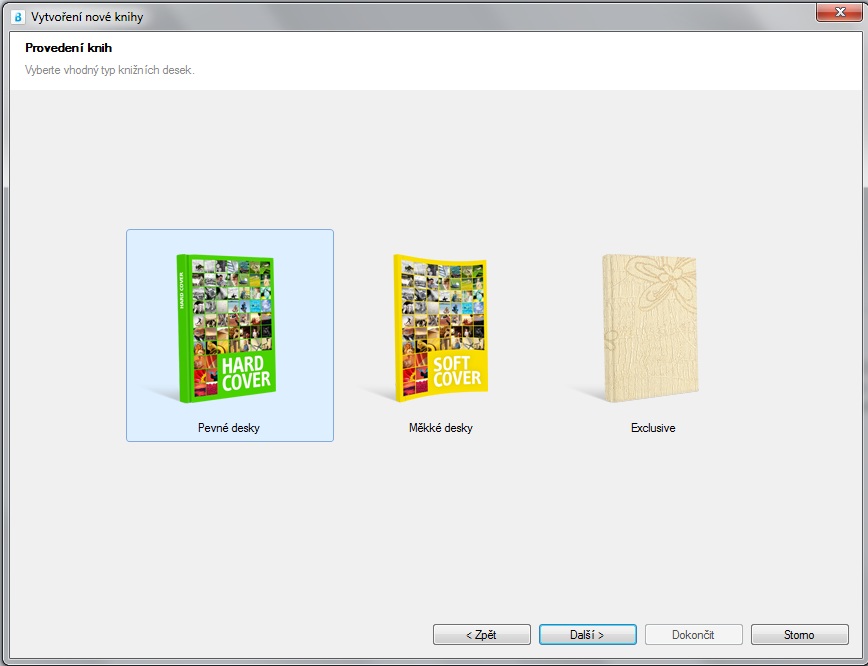
Task: Pick the beige Exclusive book cover image
Action: (x=650, y=328)
